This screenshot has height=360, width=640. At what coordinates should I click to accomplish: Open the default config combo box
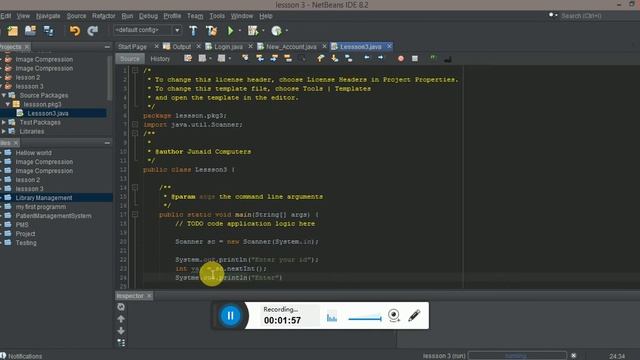(147, 30)
